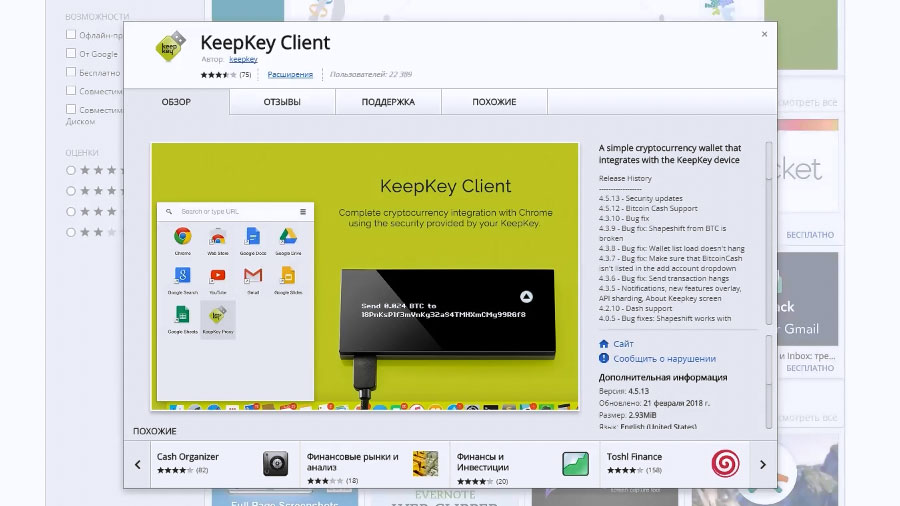Open the keepkey author link
The height and width of the screenshot is (506, 900).
tap(243, 59)
